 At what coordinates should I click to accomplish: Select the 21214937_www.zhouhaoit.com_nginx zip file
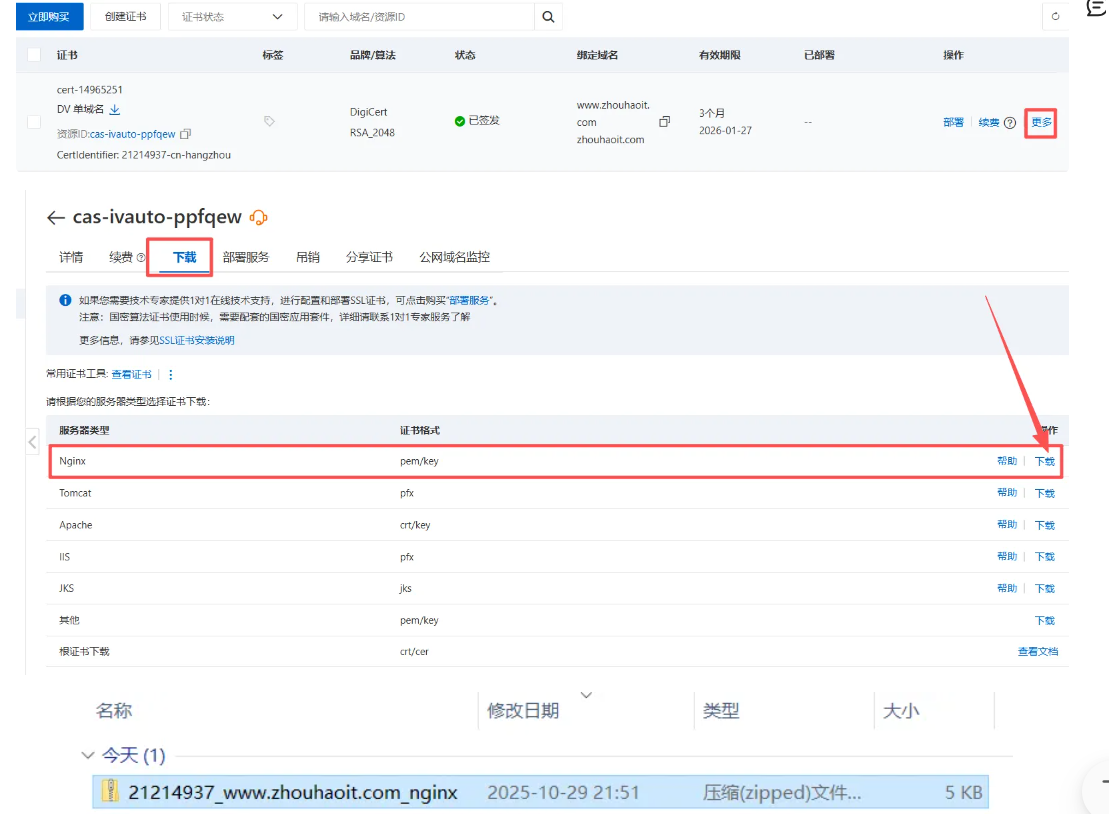coord(292,792)
